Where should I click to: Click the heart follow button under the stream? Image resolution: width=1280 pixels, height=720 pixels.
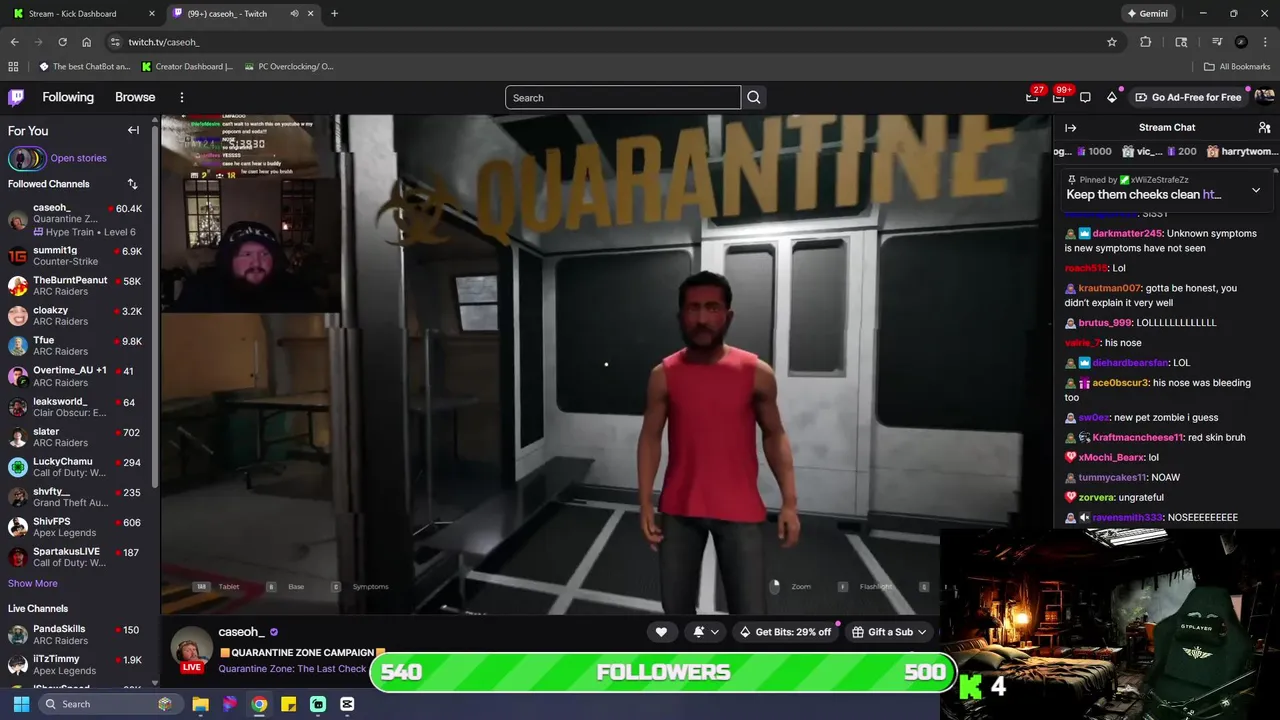tap(661, 632)
